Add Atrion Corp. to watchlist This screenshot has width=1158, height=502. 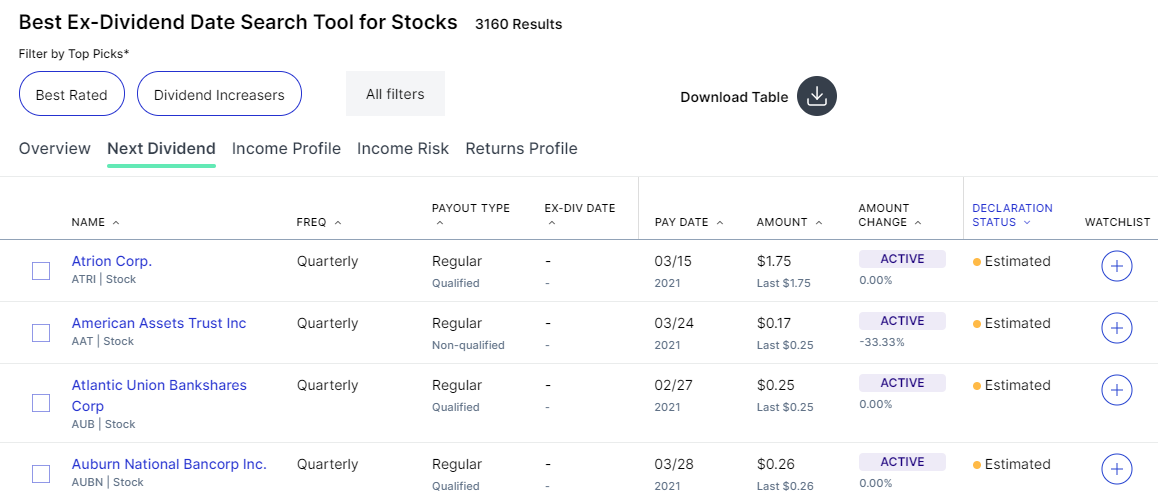click(1116, 267)
